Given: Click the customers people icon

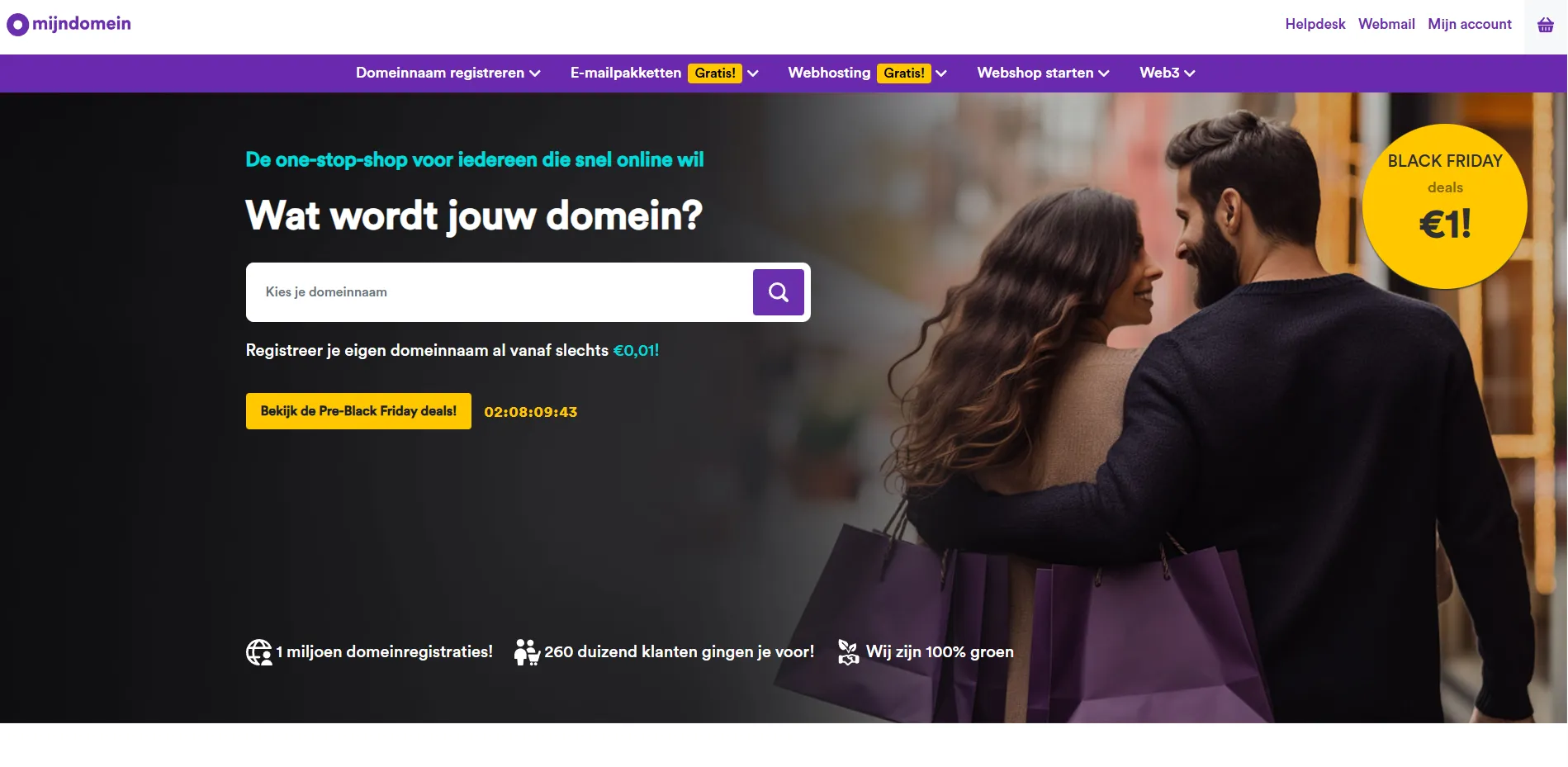Looking at the screenshot, I should pos(527,652).
